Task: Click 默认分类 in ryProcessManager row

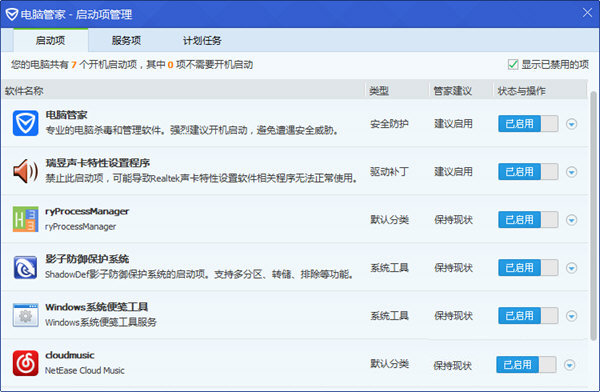Action: click(389, 220)
